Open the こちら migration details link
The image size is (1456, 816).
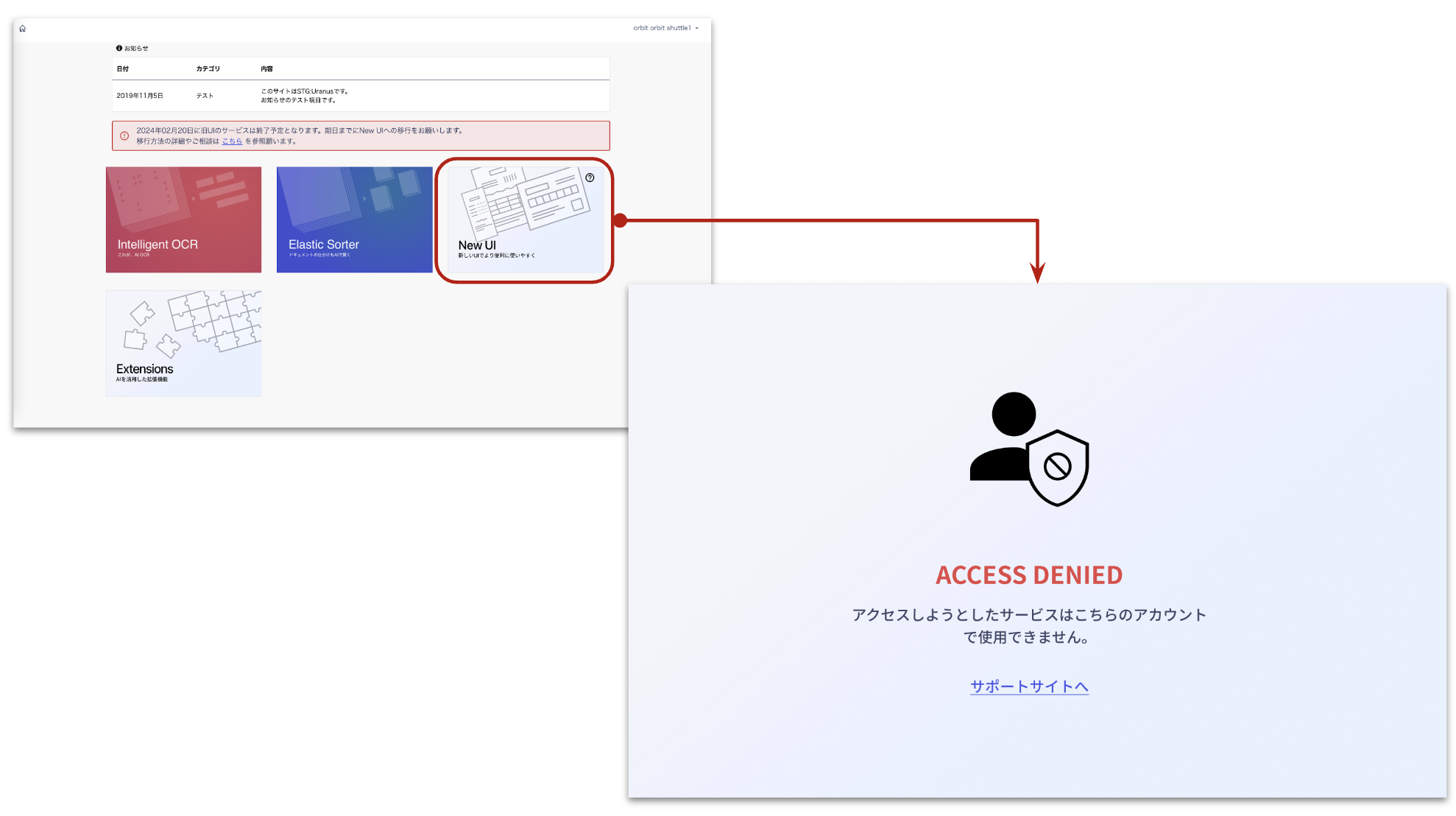(232, 141)
